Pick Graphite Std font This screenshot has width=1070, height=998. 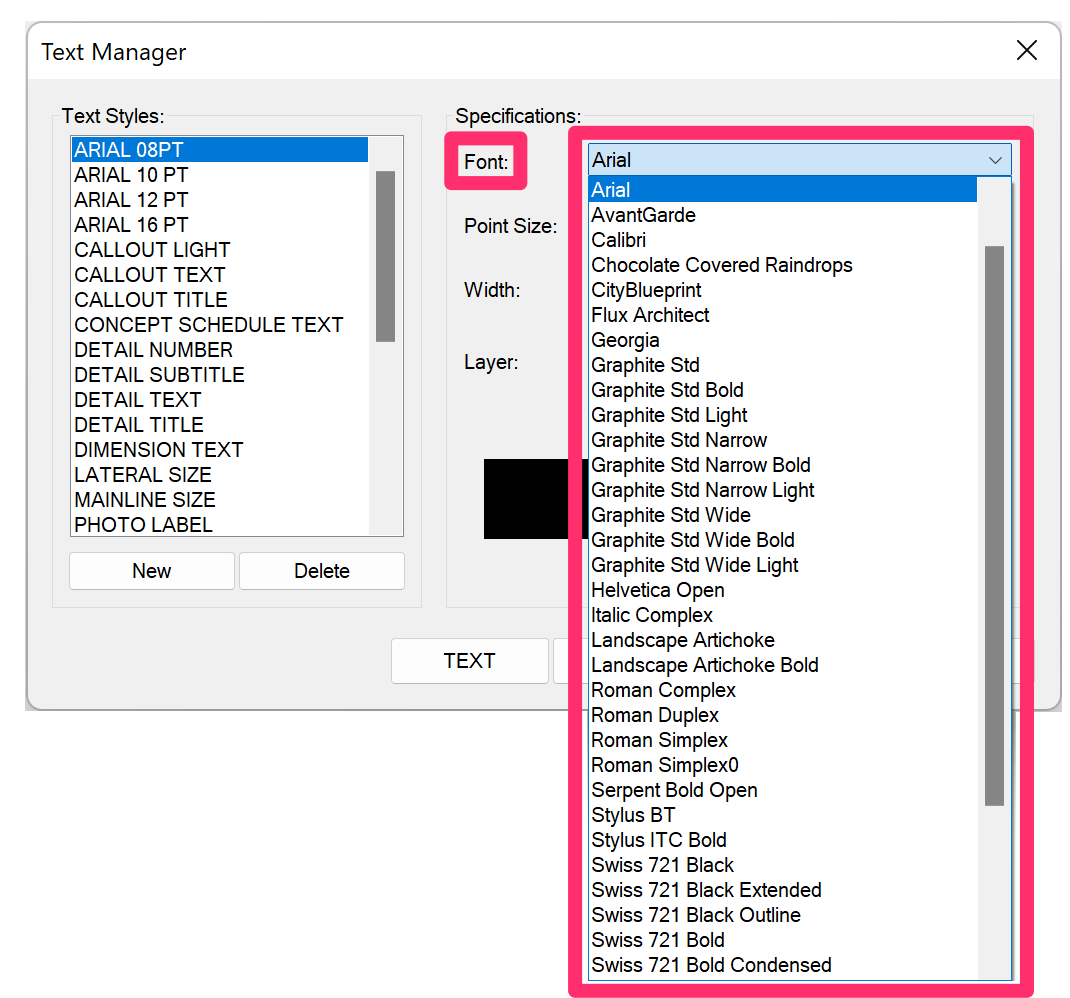point(783,365)
